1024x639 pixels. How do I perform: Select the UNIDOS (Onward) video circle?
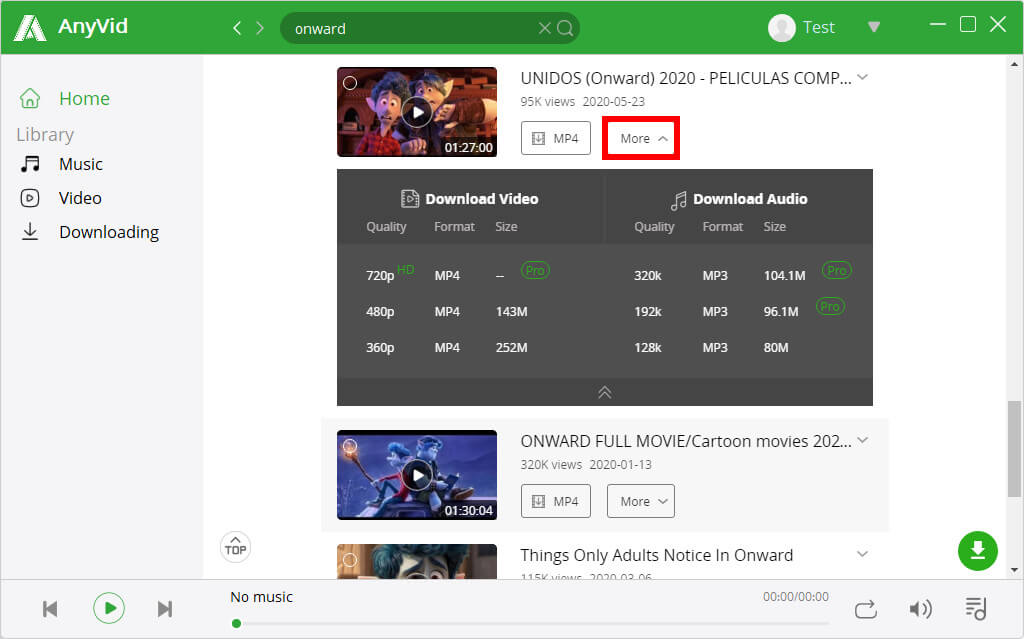350,83
